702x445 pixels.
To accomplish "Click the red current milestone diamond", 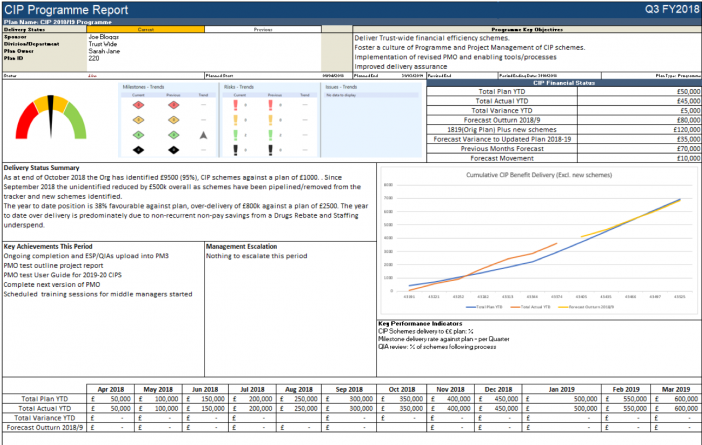I will point(138,105).
